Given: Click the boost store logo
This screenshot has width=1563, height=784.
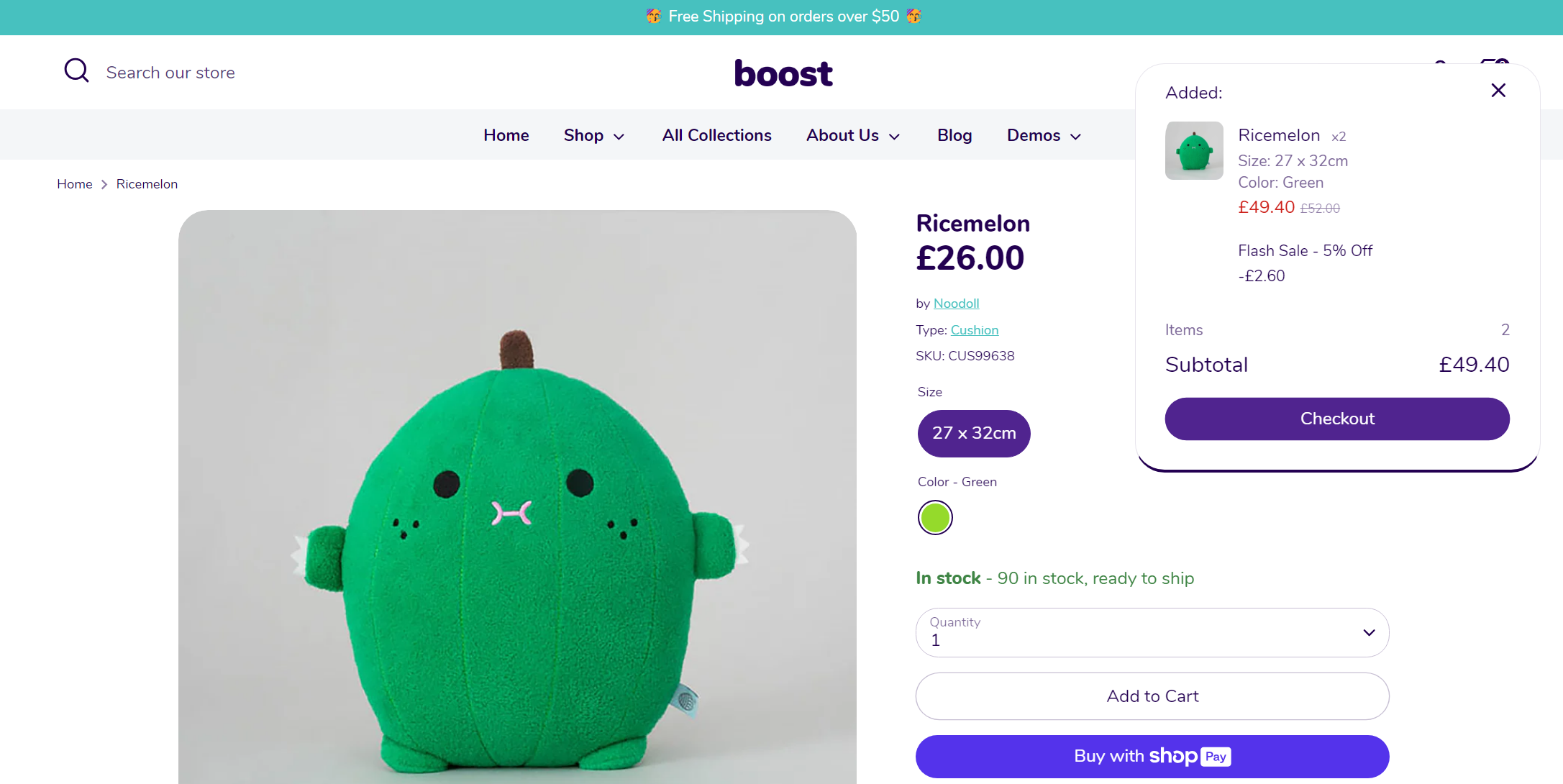Looking at the screenshot, I should pyautogui.click(x=783, y=73).
